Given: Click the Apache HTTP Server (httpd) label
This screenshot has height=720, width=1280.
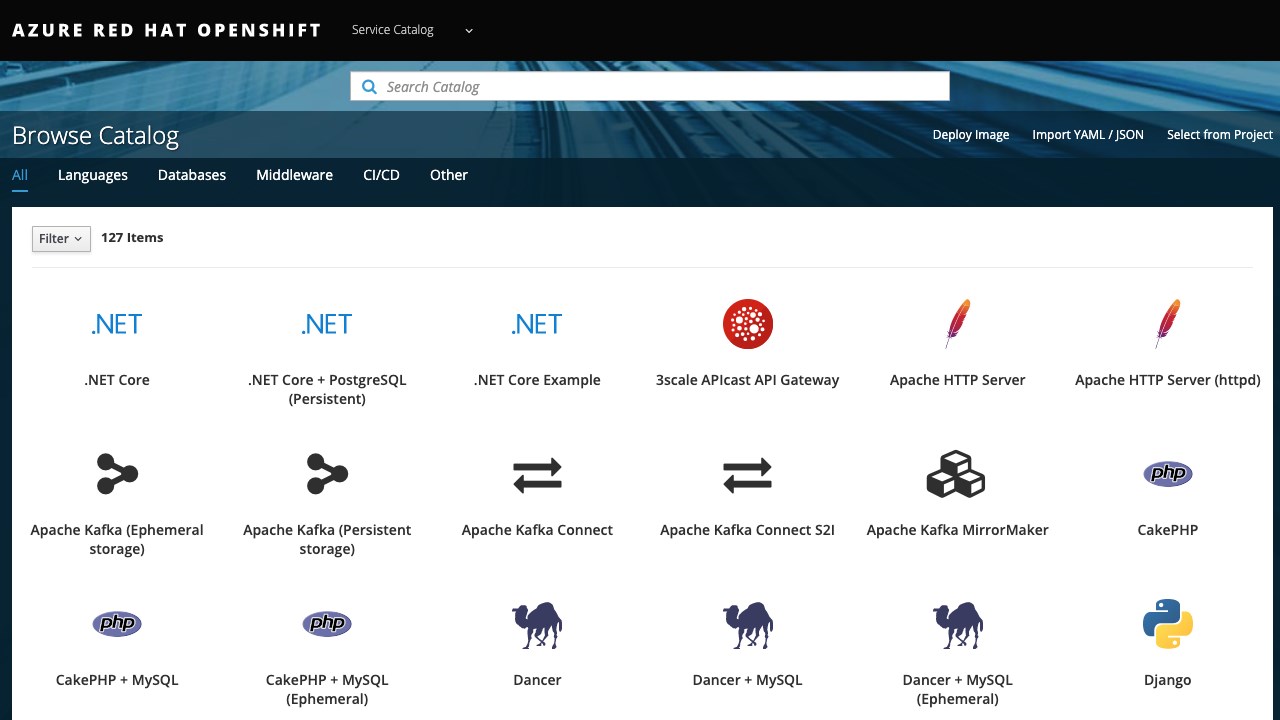Looking at the screenshot, I should [1168, 380].
